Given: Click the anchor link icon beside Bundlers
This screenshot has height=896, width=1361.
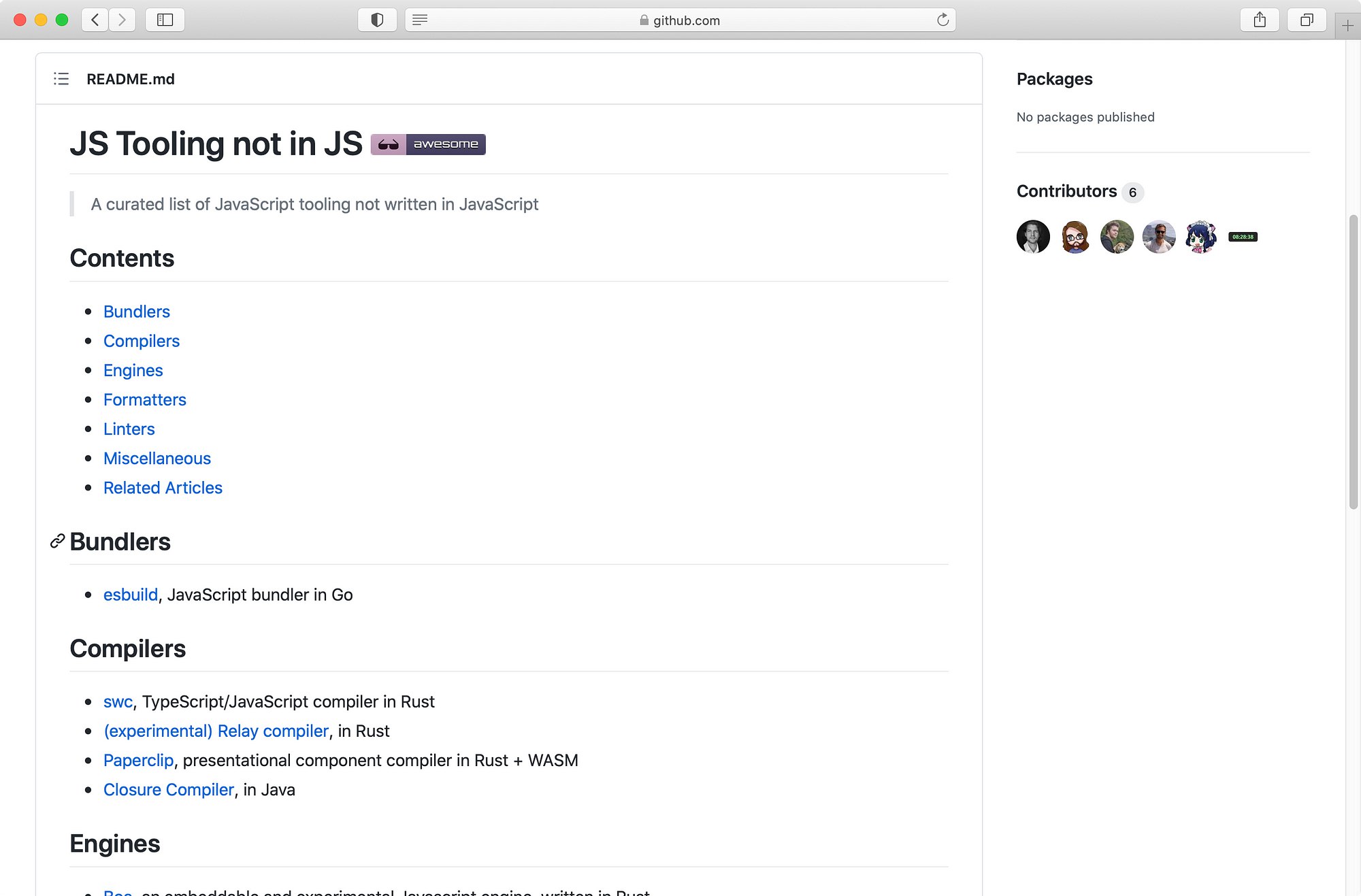Looking at the screenshot, I should click(57, 542).
